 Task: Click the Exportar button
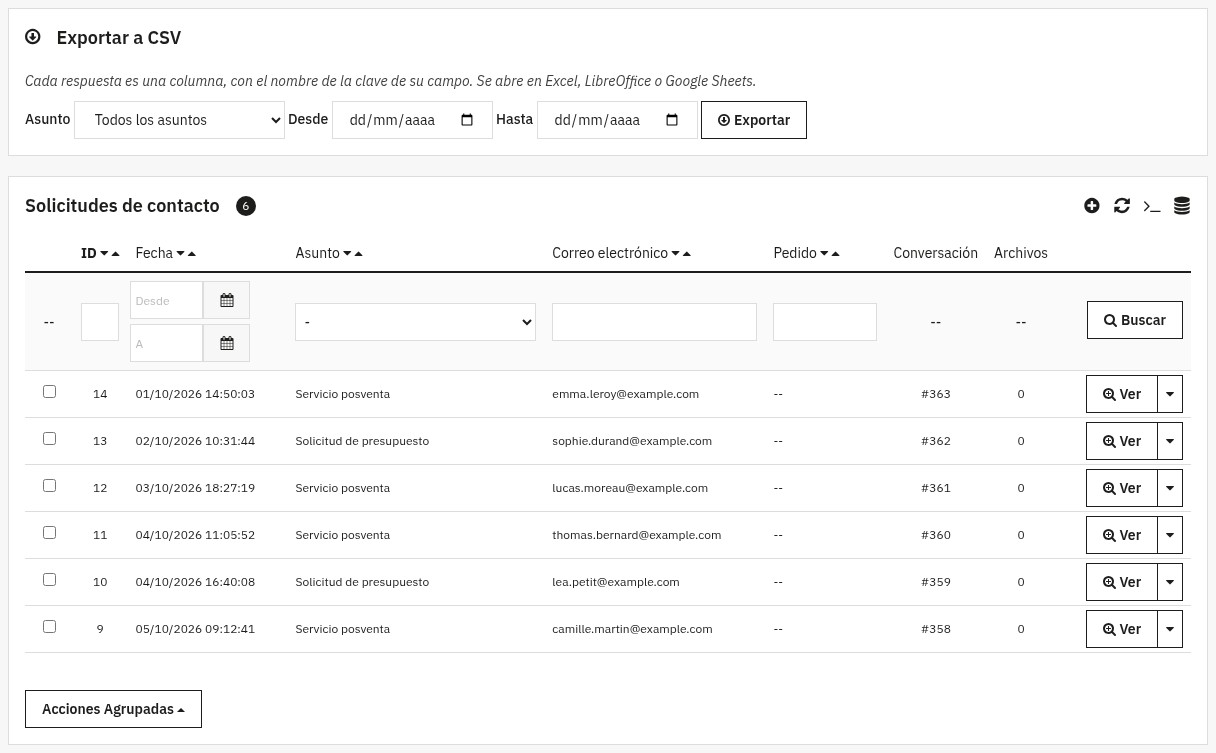[754, 120]
